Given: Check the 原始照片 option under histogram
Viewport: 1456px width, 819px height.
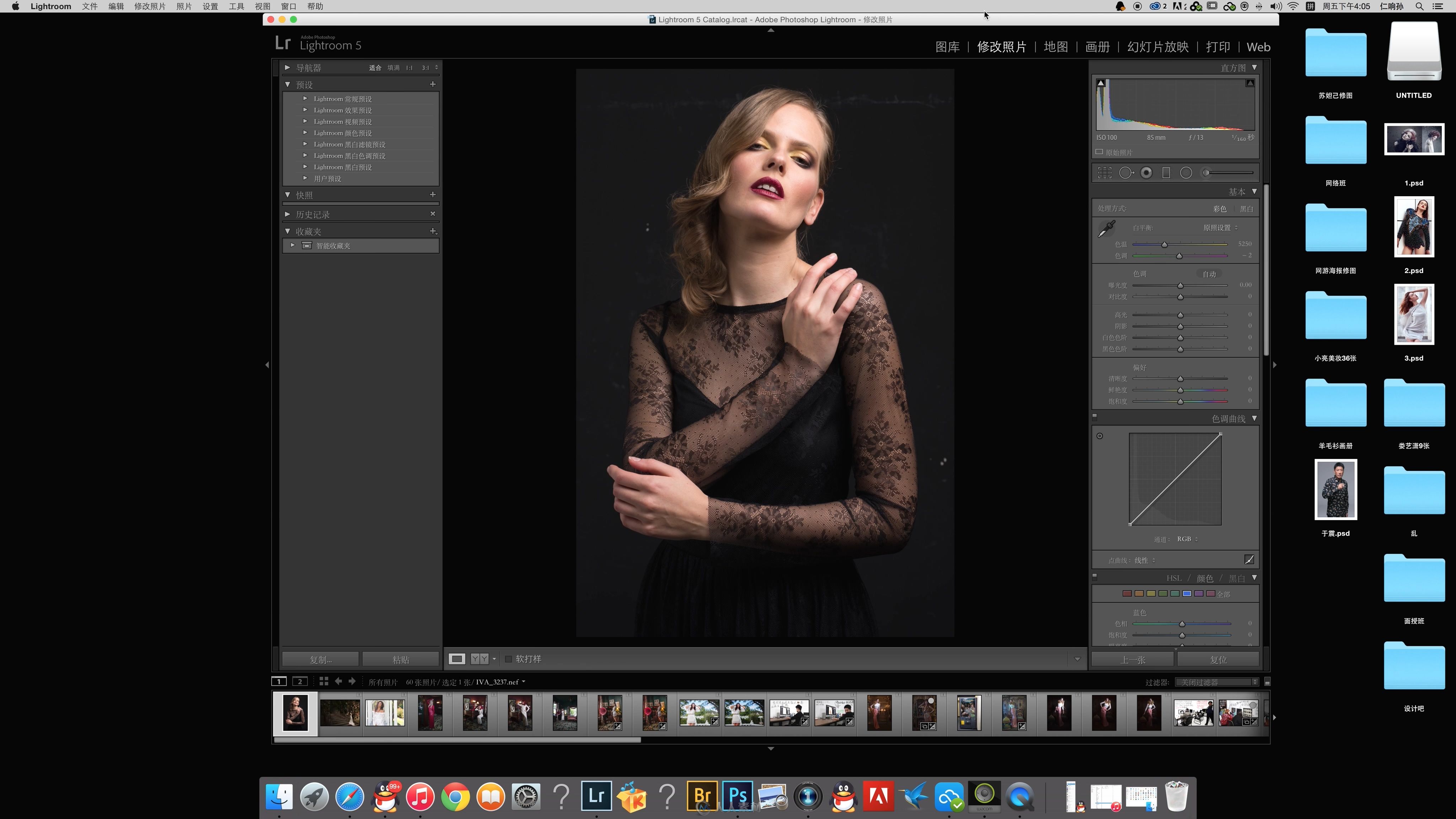Looking at the screenshot, I should [x=1099, y=152].
